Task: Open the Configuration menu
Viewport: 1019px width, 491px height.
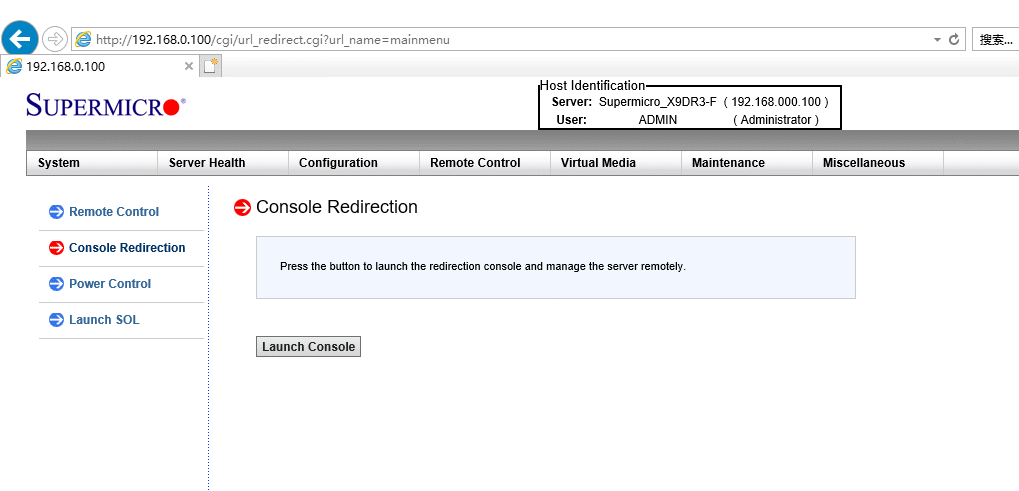Action: point(354,163)
